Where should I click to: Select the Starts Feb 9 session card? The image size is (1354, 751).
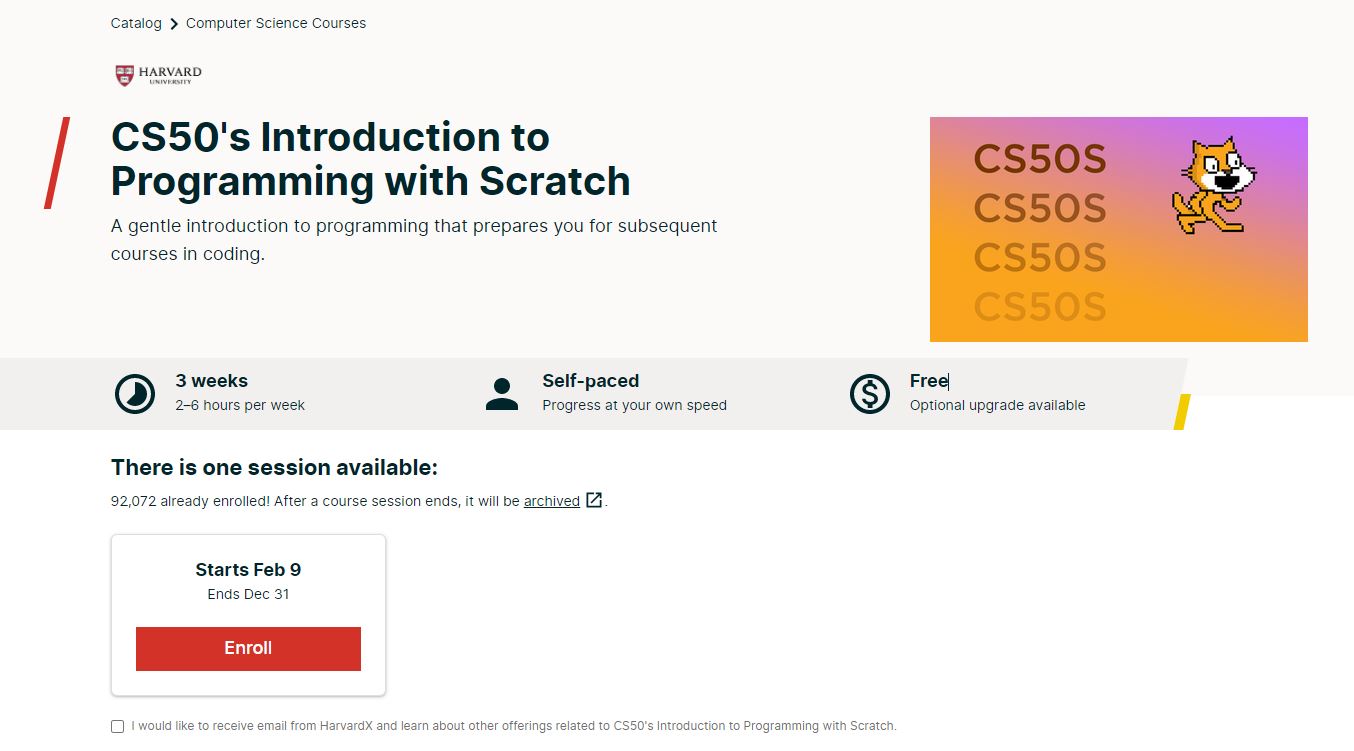click(248, 615)
